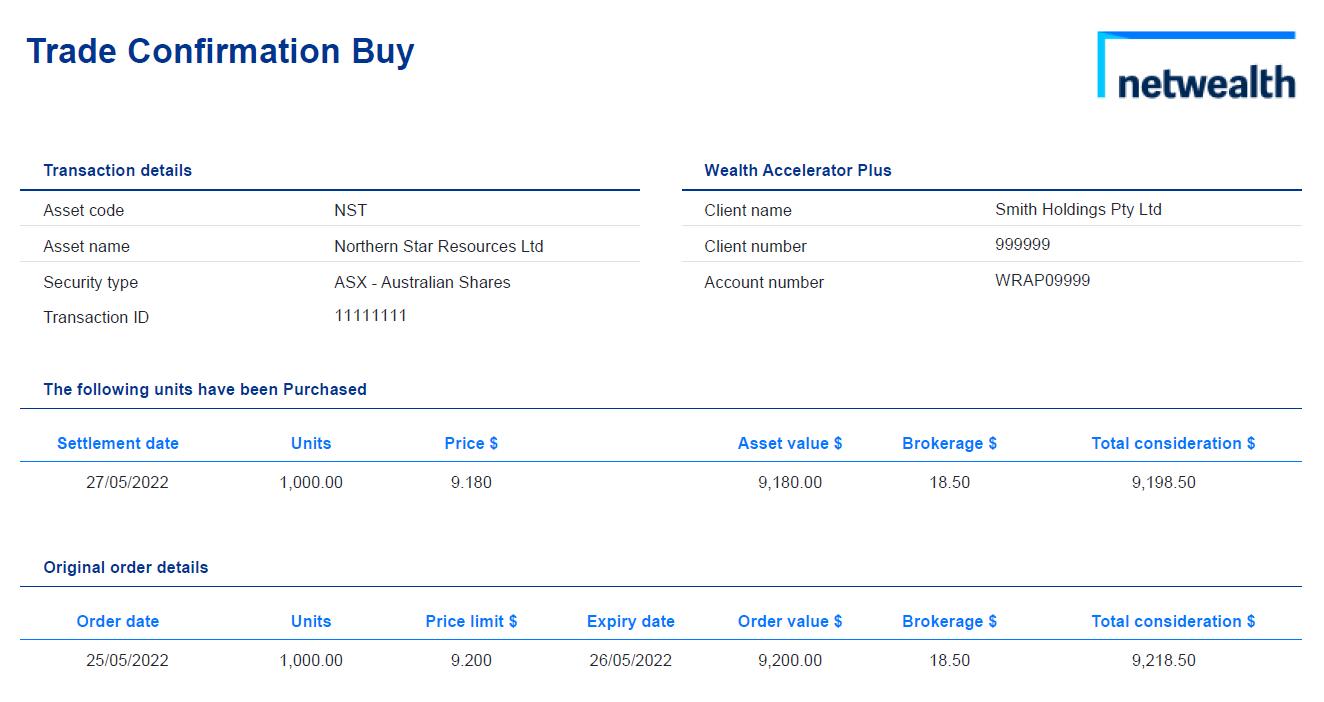The image size is (1324, 702).
Task: Click the asset code NST value
Action: click(350, 210)
